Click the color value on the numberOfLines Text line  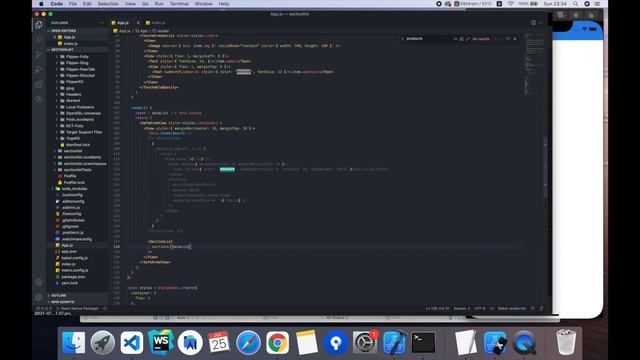coord(244,72)
